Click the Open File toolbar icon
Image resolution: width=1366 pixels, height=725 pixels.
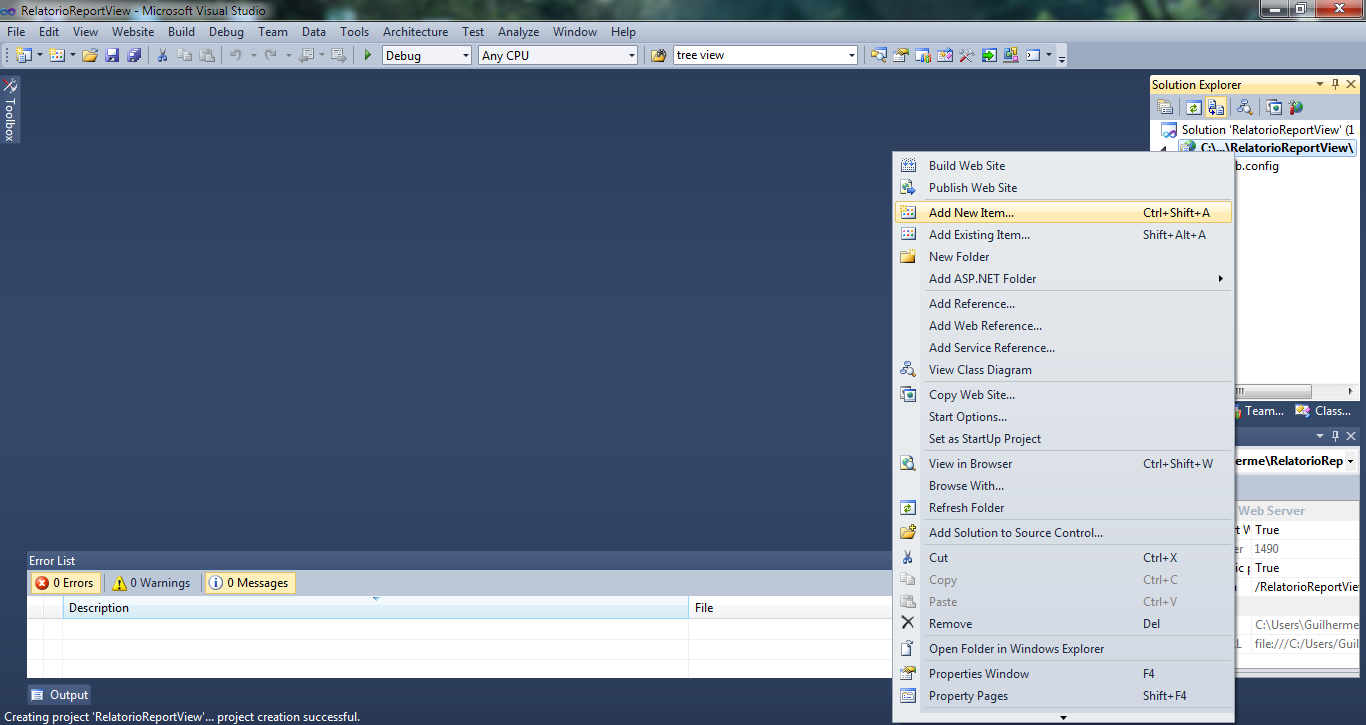tap(90, 55)
